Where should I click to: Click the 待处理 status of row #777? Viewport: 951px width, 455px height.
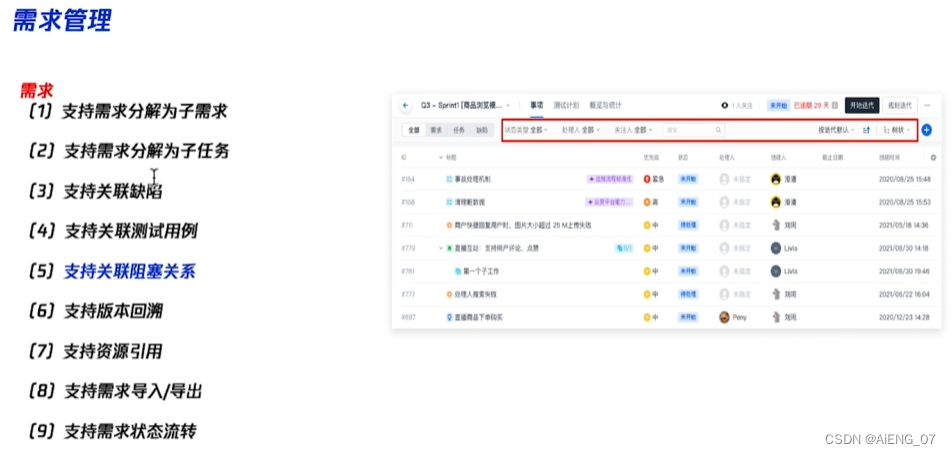point(687,294)
